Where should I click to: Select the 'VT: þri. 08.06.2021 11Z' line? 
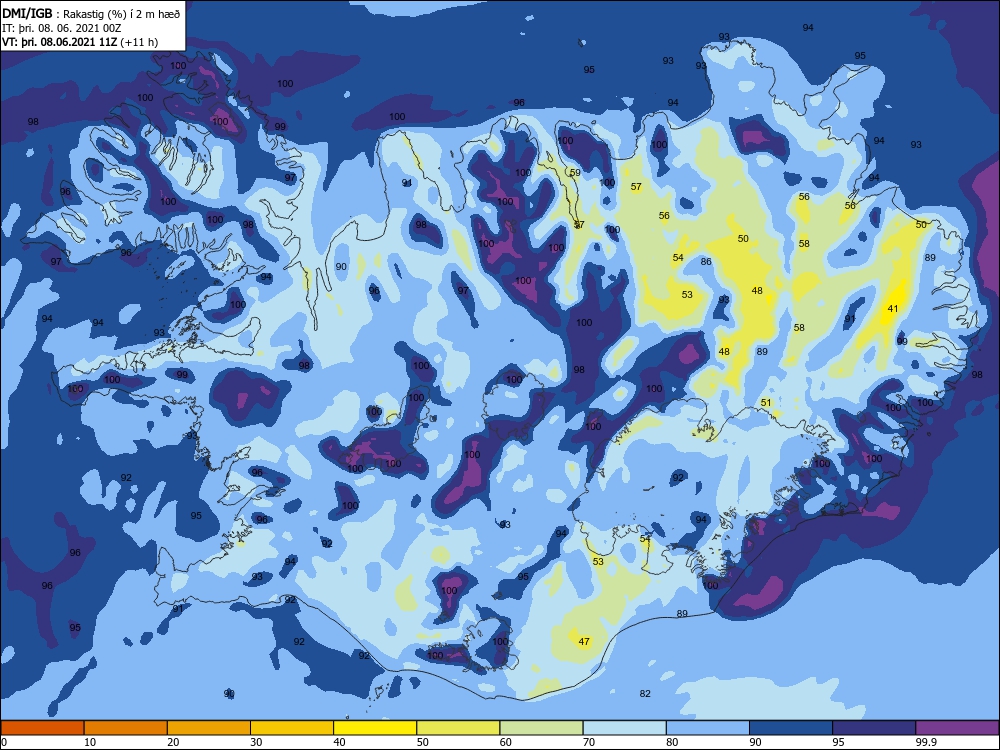click(x=60, y=42)
